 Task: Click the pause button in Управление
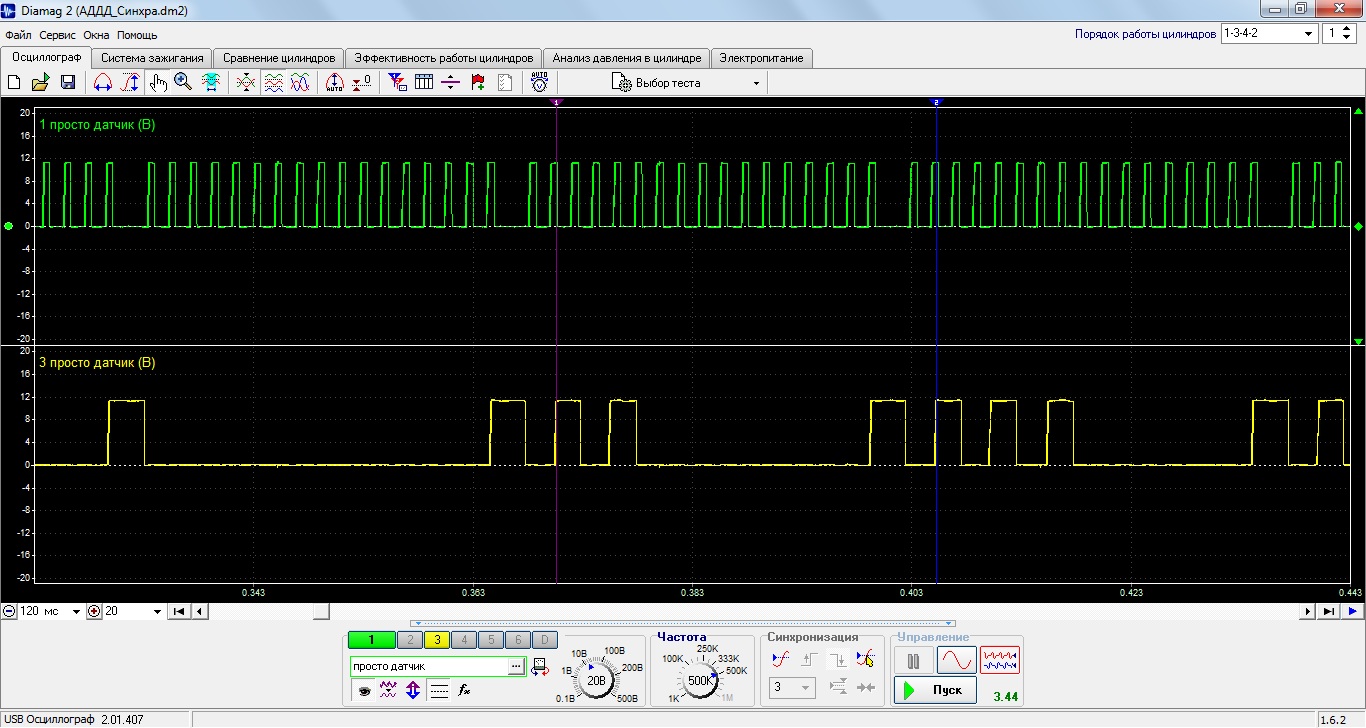tap(913, 661)
